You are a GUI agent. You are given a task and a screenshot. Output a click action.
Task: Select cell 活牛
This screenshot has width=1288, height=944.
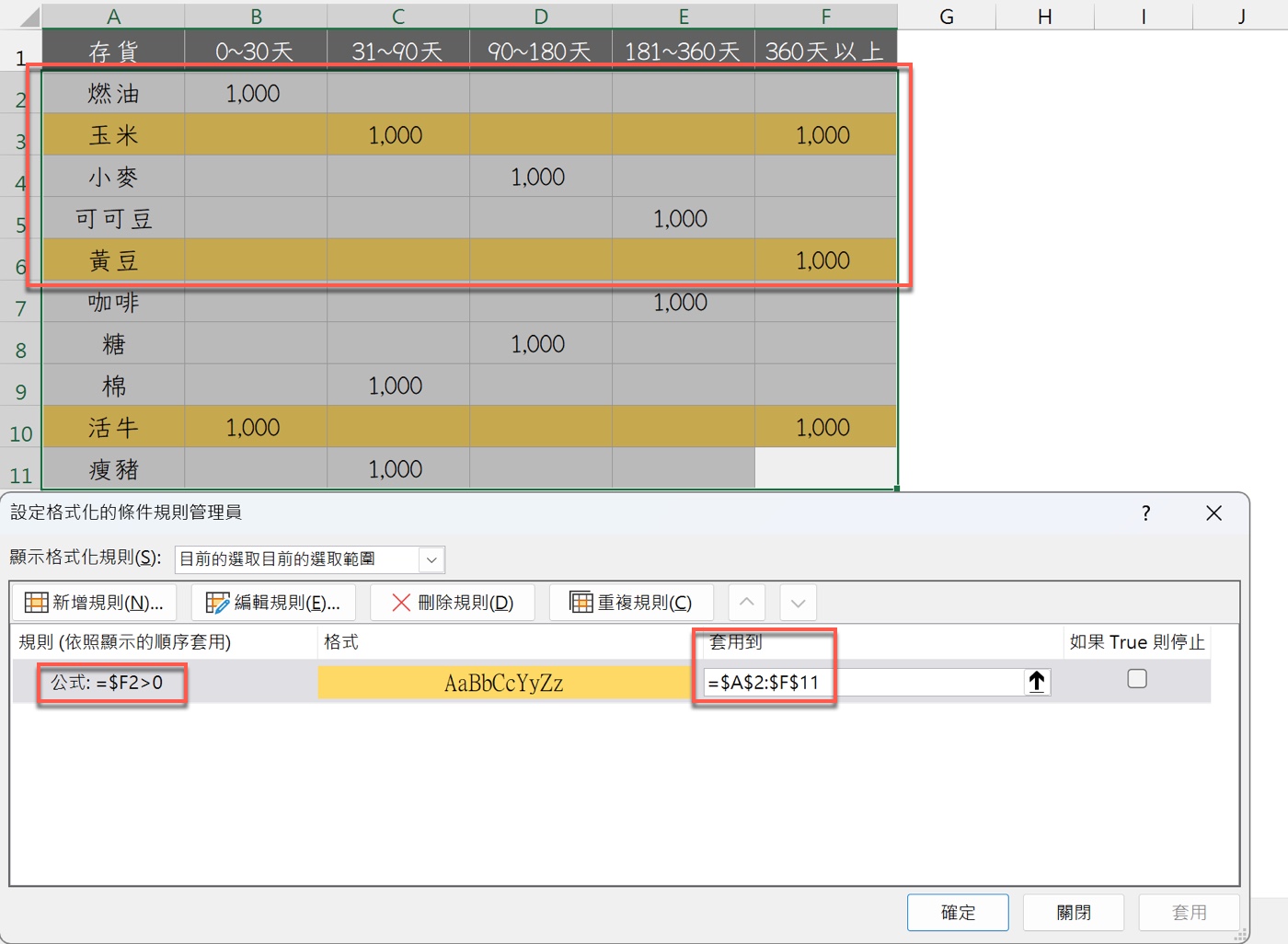point(113,427)
